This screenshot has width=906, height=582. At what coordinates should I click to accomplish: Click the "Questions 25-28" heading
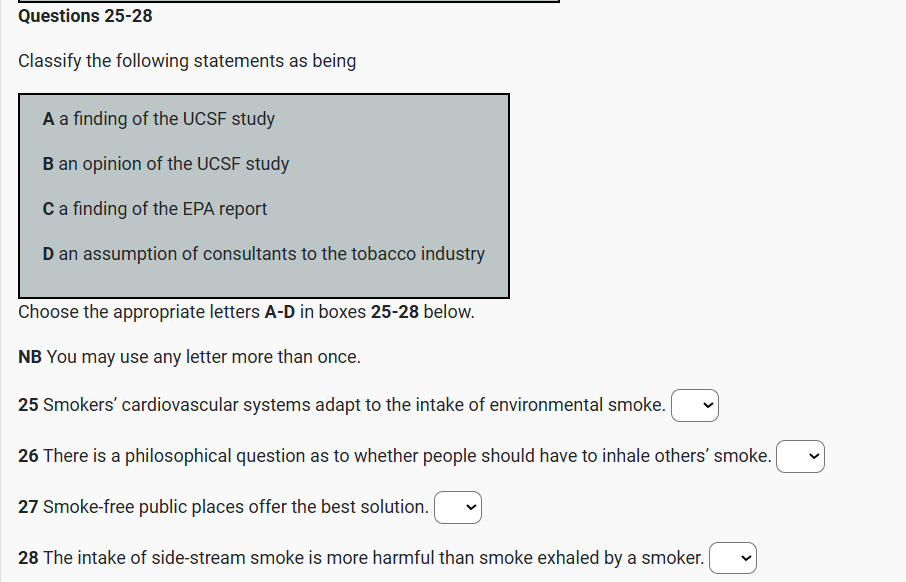[x=85, y=16]
